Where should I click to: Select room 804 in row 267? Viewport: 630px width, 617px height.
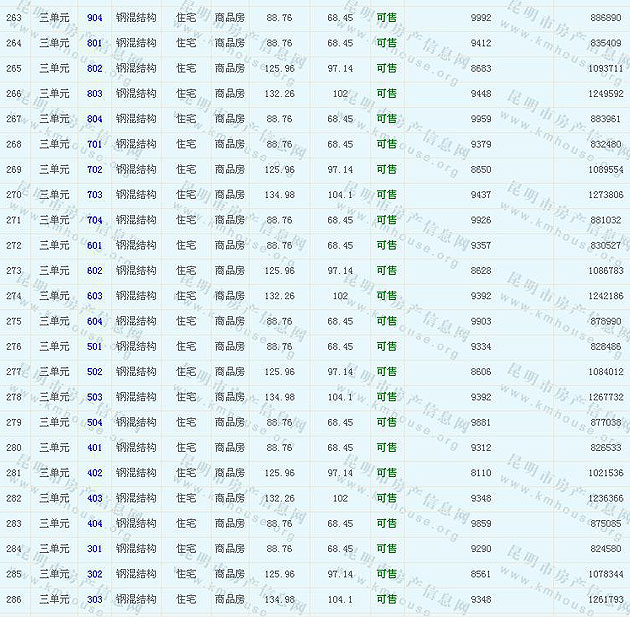[x=94, y=119]
